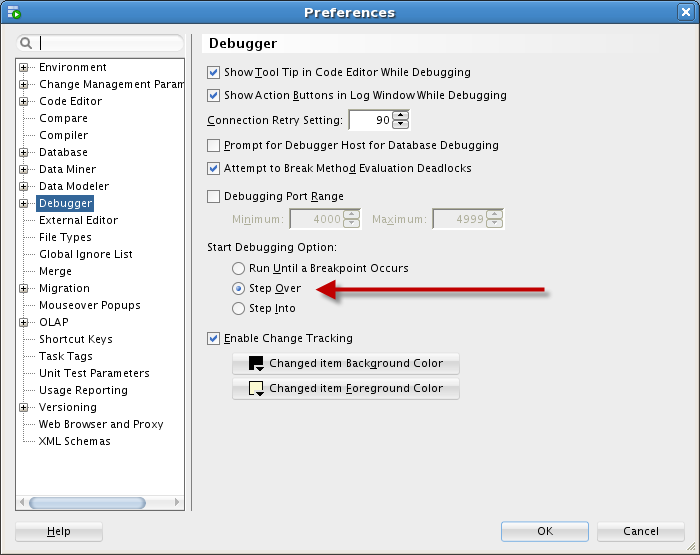Image resolution: width=700 pixels, height=555 pixels.
Task: Click the tree scrollbar left arrow
Action: (x=22, y=502)
